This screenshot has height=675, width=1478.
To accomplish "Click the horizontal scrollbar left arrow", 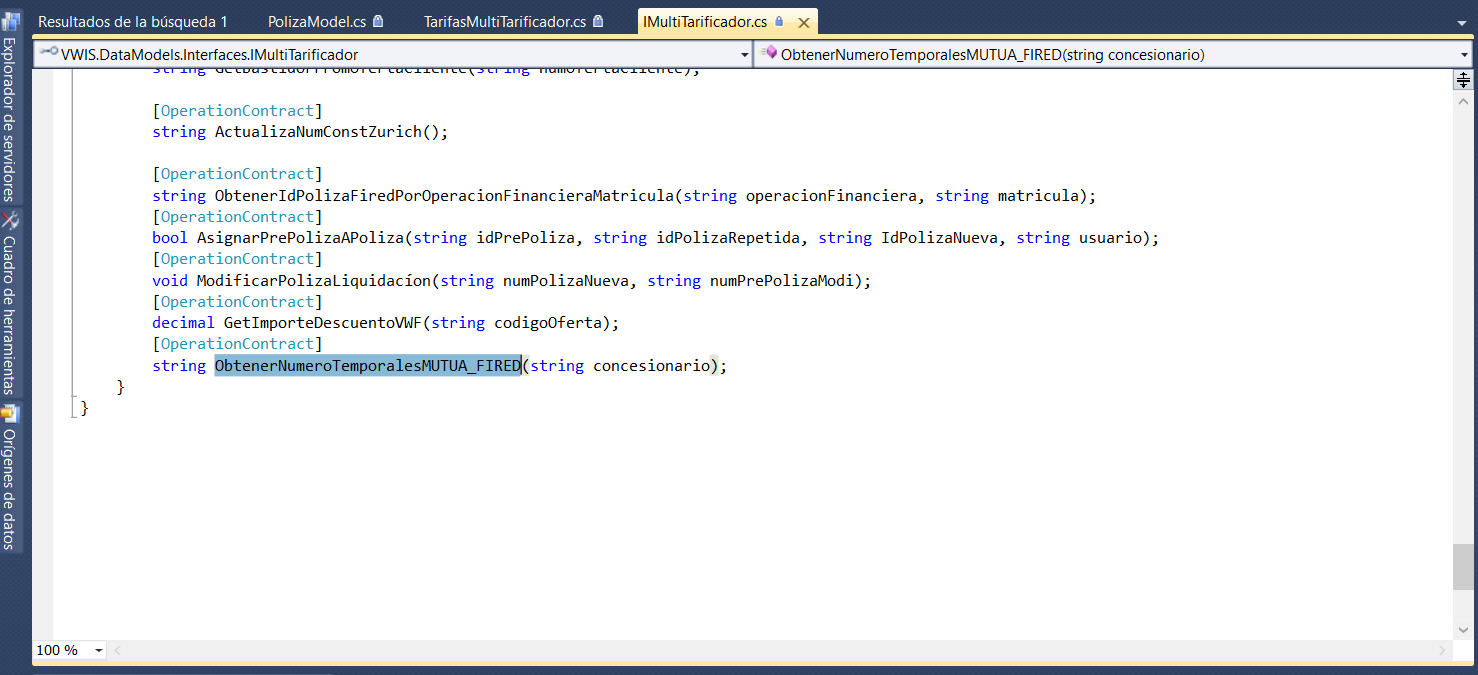I will pos(118,650).
